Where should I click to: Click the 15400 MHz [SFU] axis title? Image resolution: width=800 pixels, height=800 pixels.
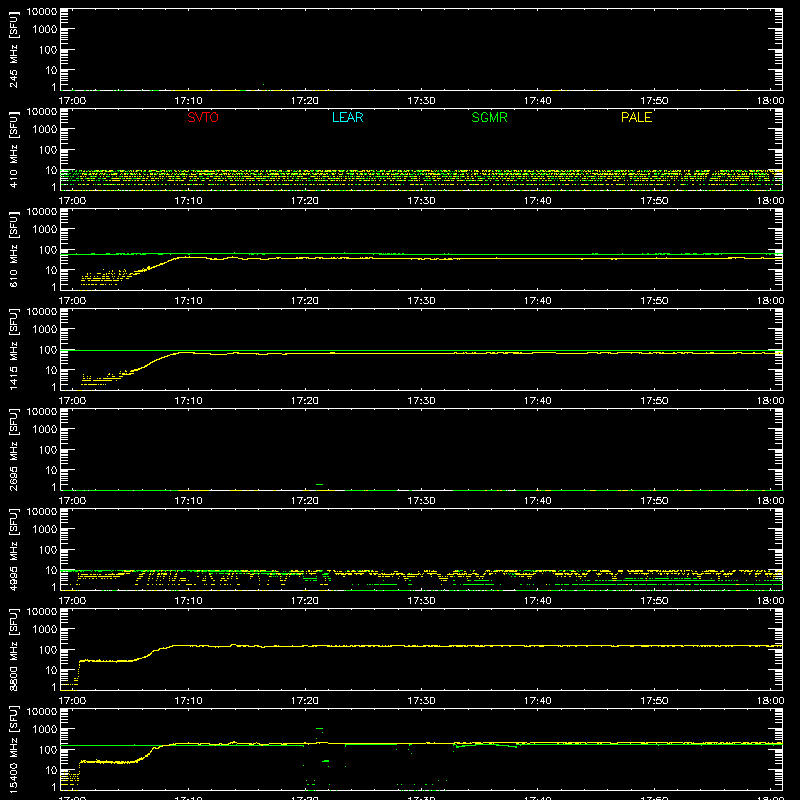(x=13, y=749)
